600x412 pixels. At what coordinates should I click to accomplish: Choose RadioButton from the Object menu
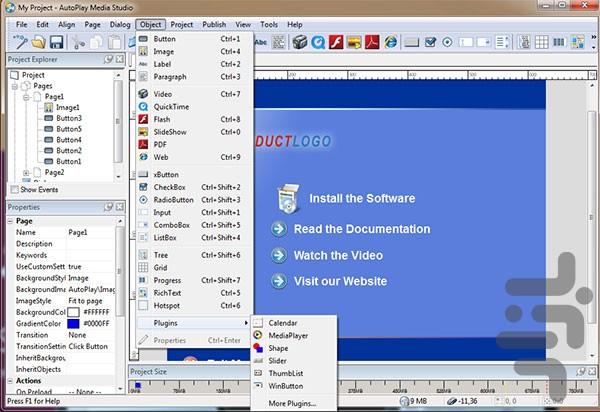pos(195,200)
